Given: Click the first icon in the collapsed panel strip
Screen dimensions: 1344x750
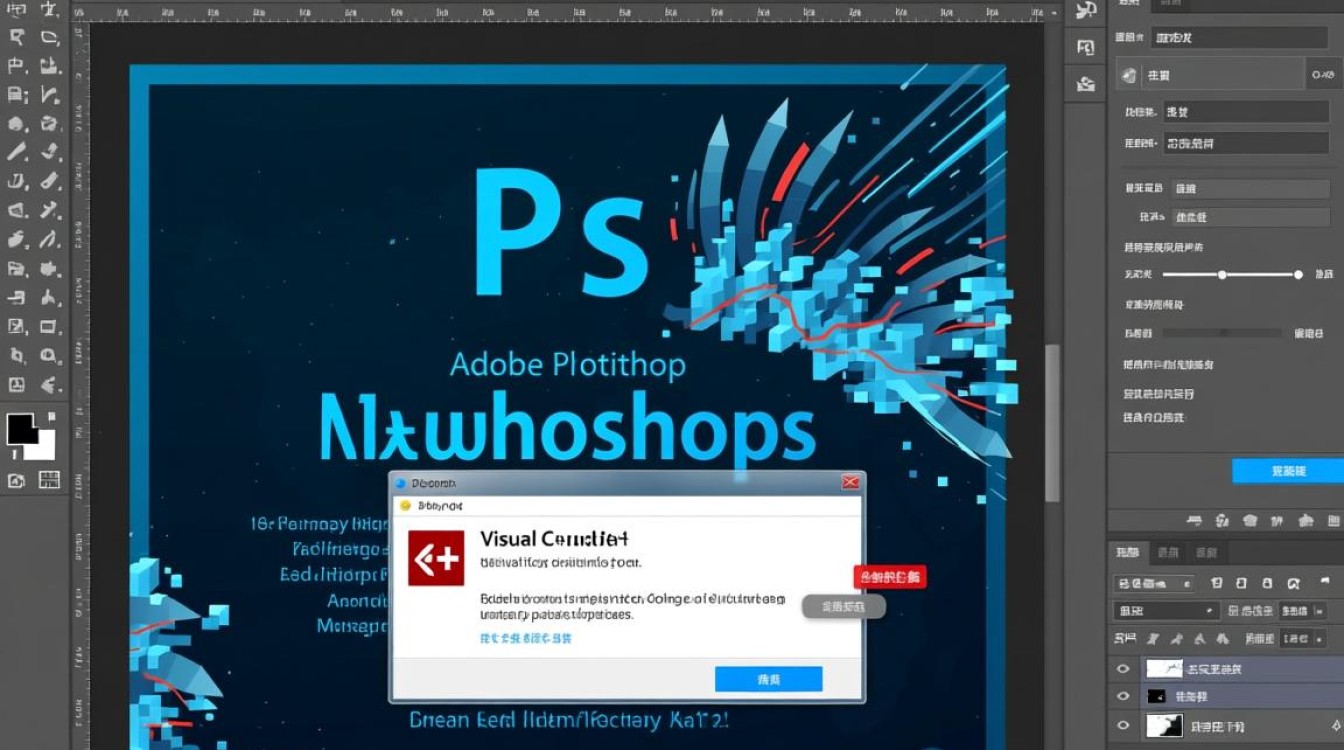Looking at the screenshot, I should click(1085, 11).
